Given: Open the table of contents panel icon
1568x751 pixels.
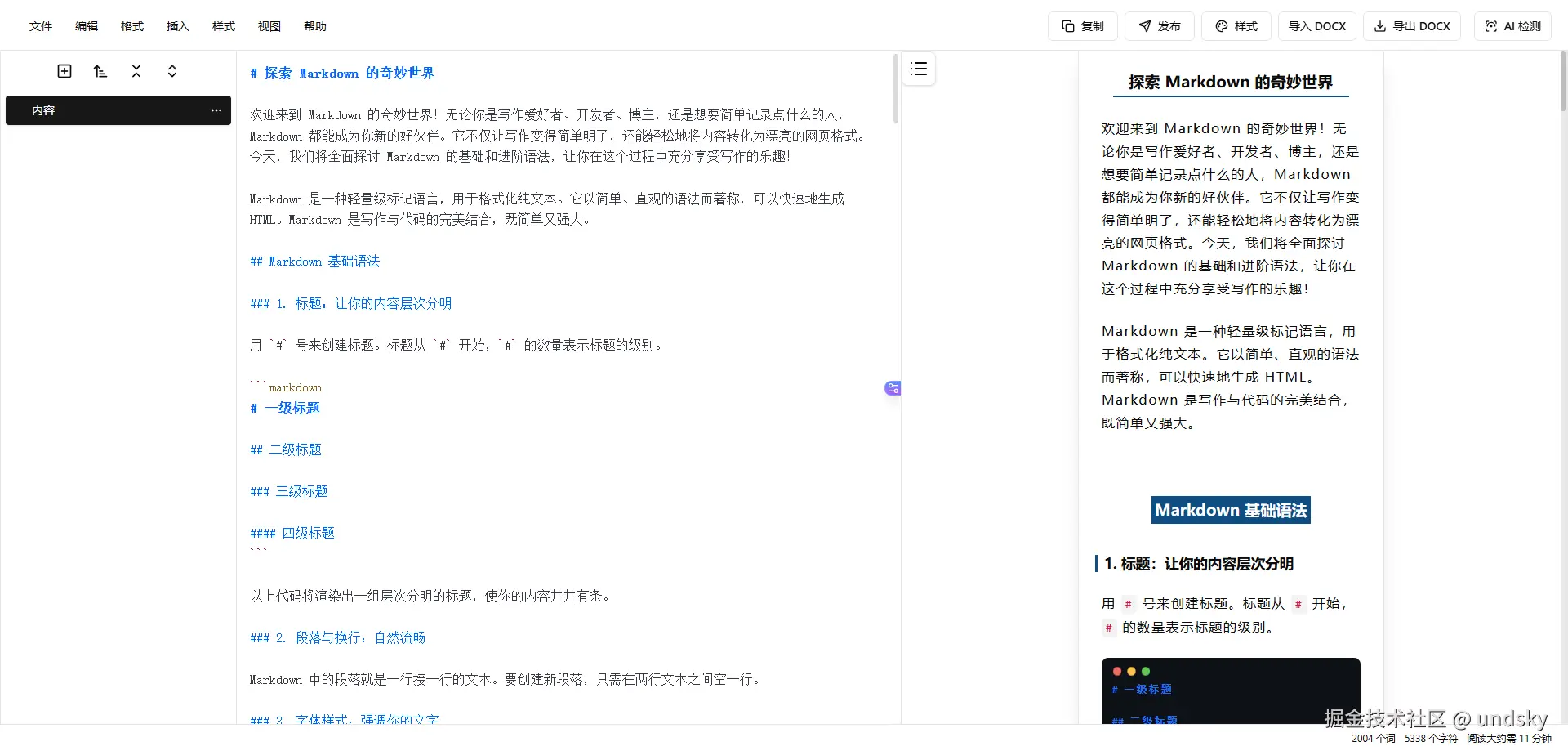Looking at the screenshot, I should (919, 69).
